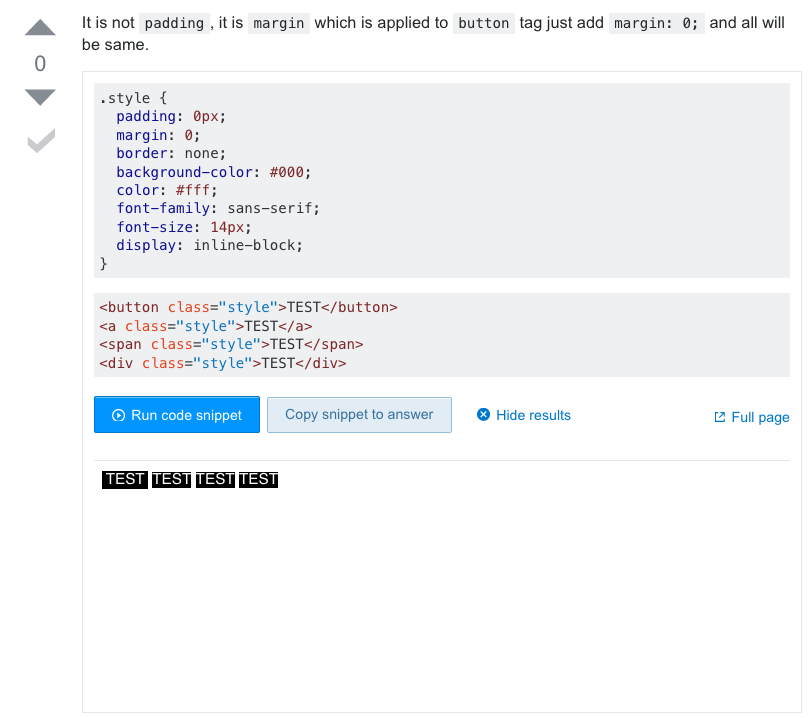
Task: Upvote the answer using the up arrow
Action: click(x=39, y=27)
